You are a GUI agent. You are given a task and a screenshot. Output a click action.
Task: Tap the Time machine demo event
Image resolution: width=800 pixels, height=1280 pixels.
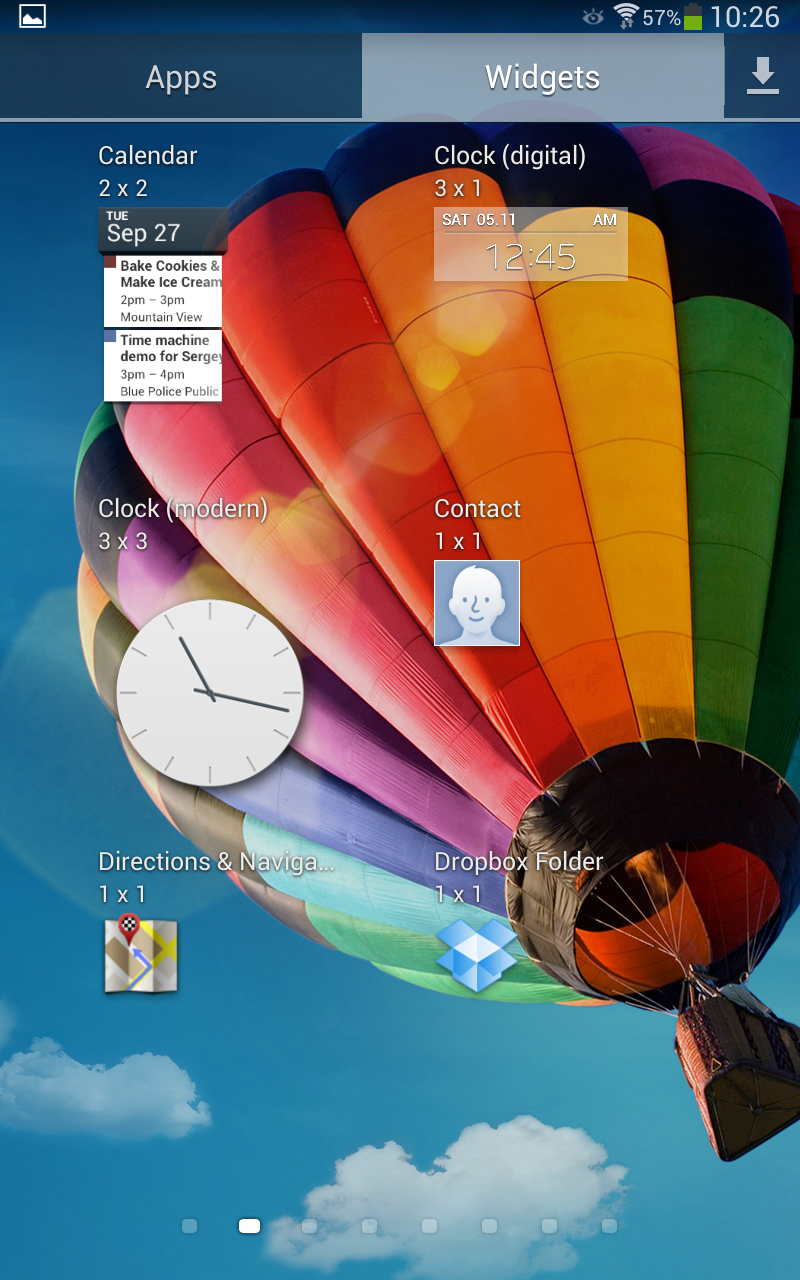pyautogui.click(x=163, y=366)
